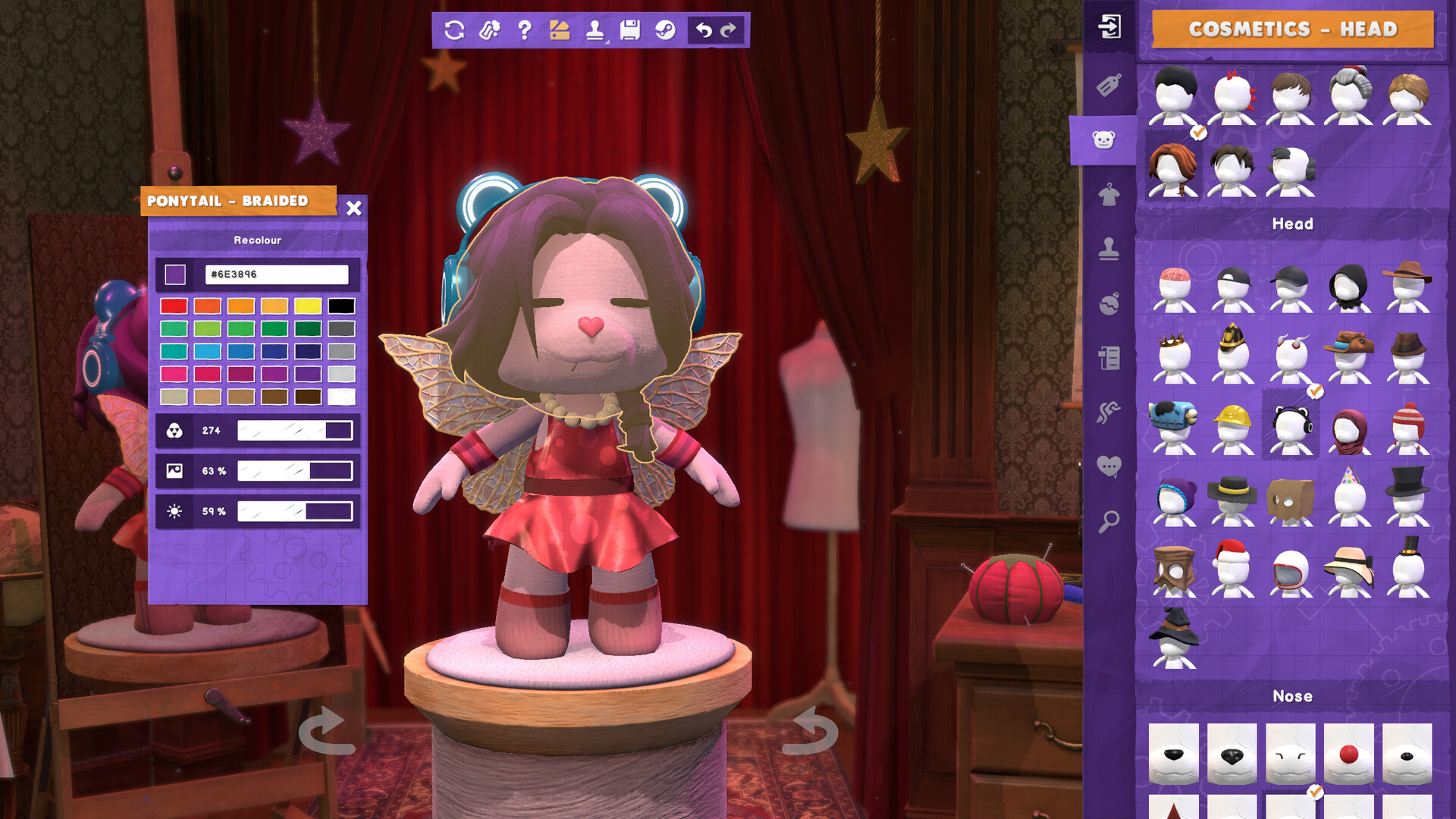Click the undo arrow in toolbar
This screenshot has height=819, width=1456.
[x=703, y=30]
